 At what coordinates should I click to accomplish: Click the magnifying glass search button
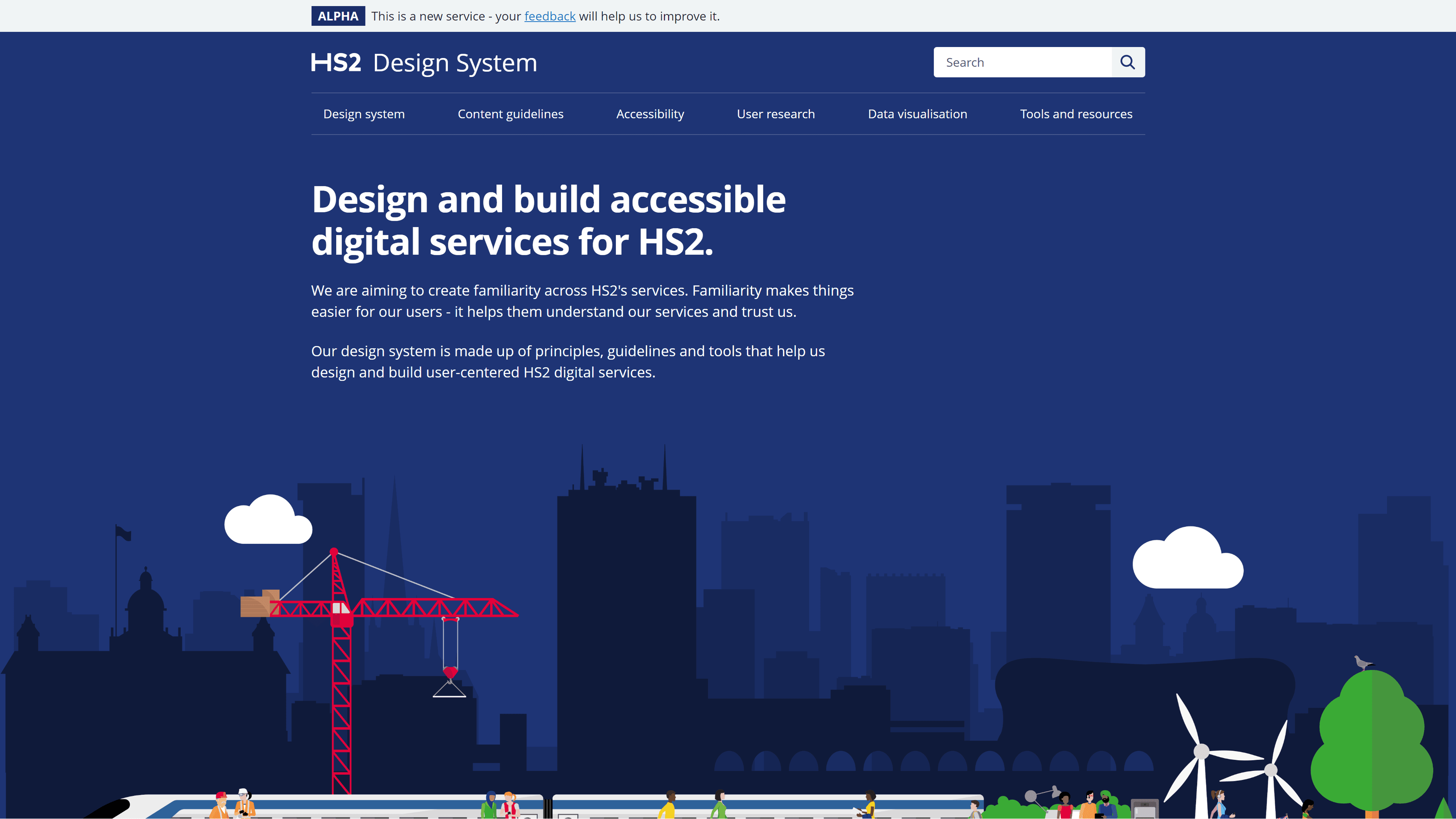coord(1128,62)
